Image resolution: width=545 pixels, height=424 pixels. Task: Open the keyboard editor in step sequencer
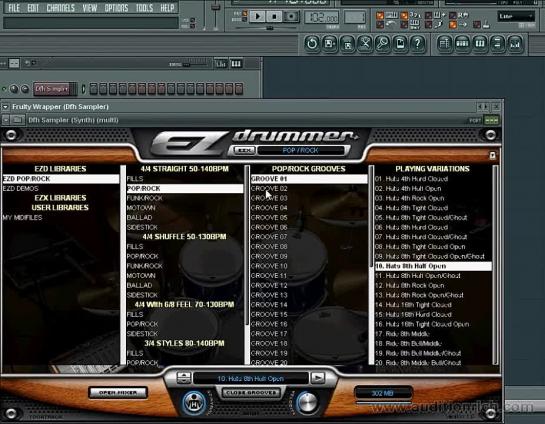236,64
